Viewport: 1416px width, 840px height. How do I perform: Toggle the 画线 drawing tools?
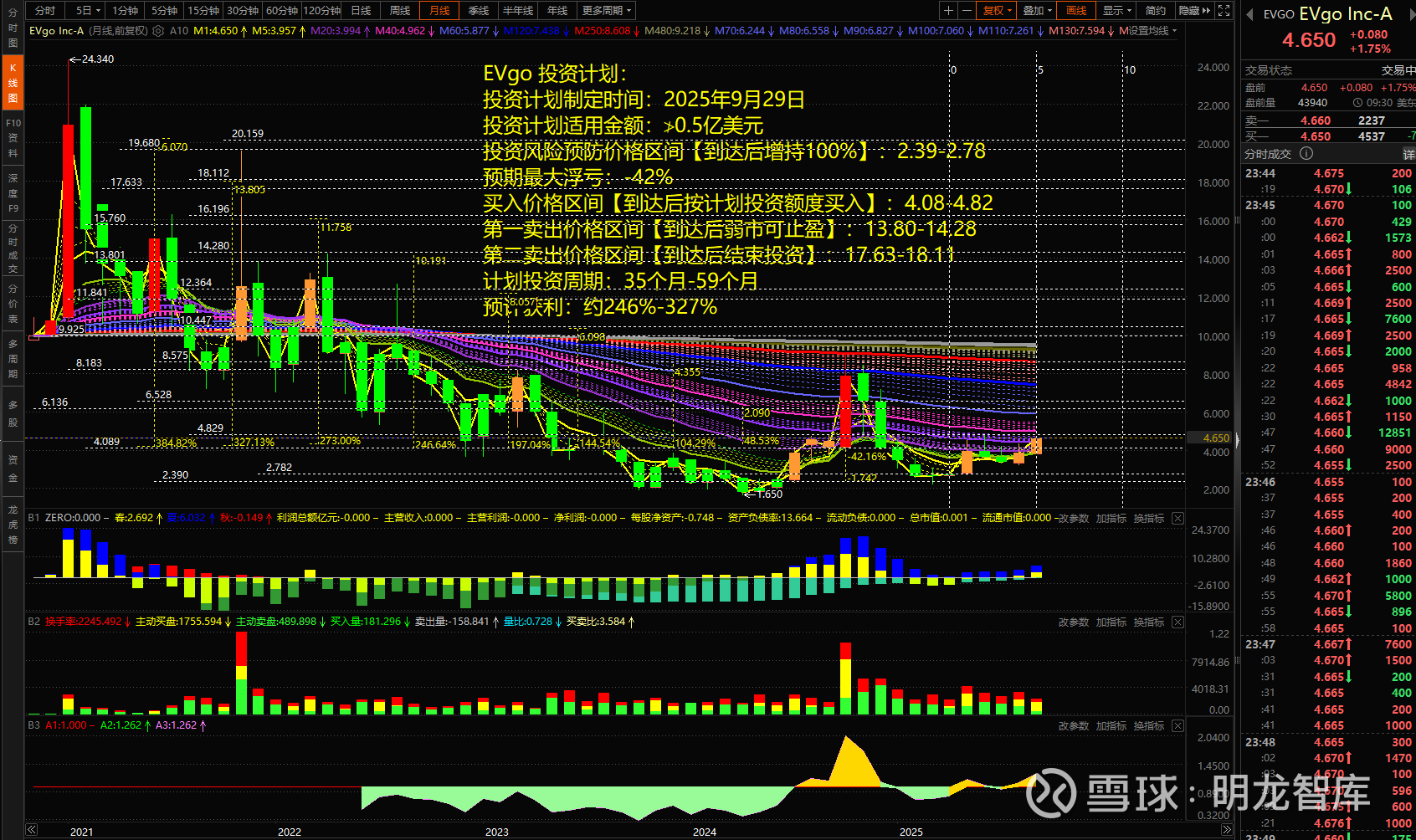[1076, 11]
